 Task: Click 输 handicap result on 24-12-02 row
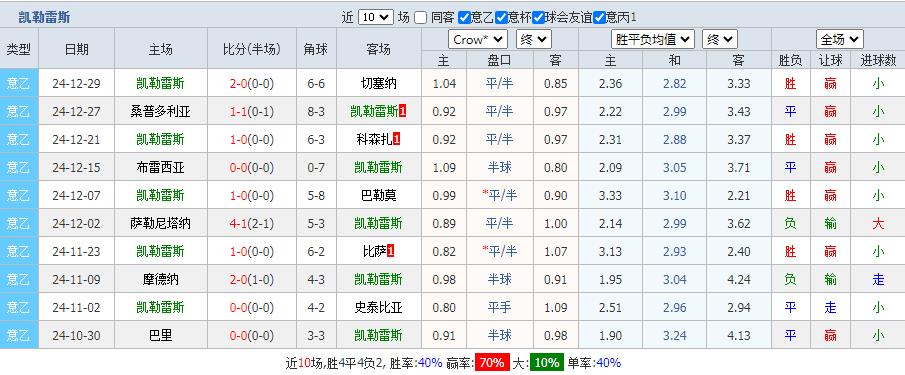pos(831,223)
